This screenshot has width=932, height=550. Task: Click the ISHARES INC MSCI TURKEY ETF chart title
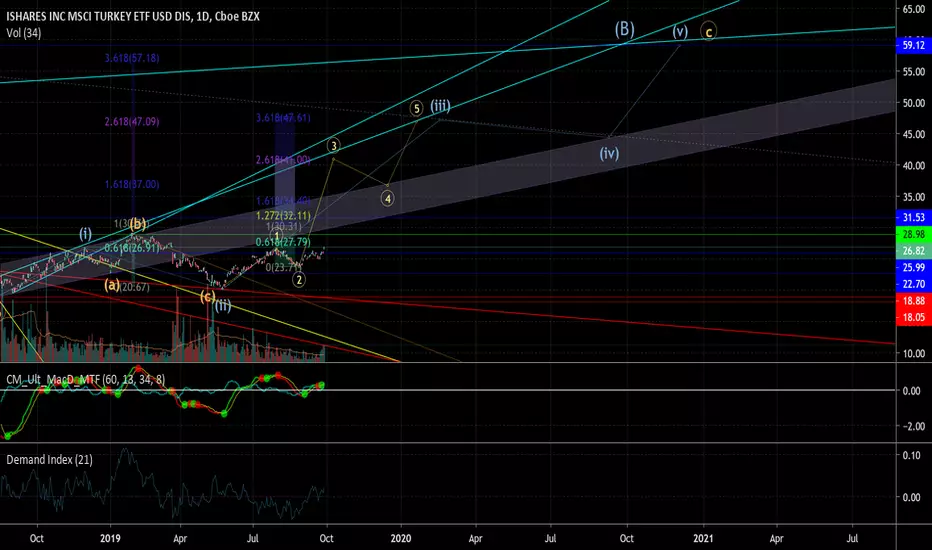[133, 17]
